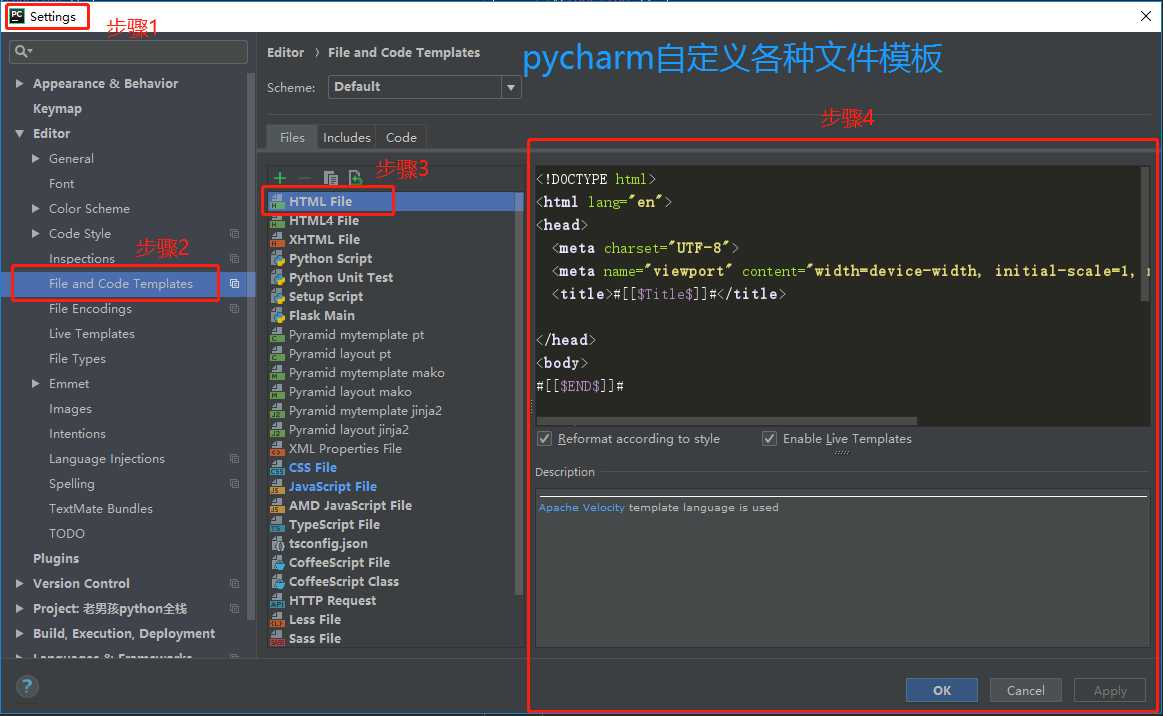Switch to the Includes tab
This screenshot has width=1163, height=716.
tap(346, 137)
